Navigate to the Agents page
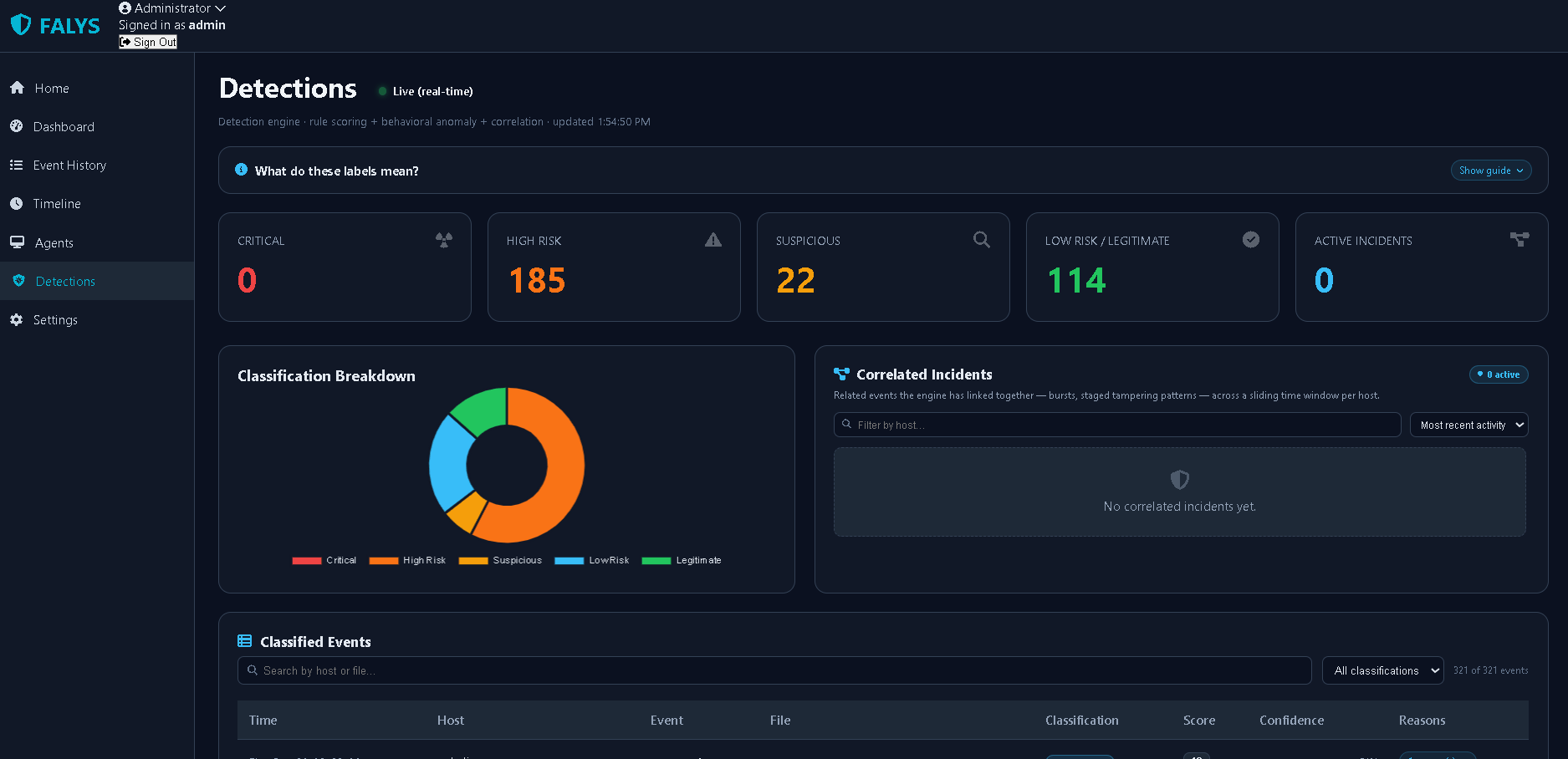Screen dimensions: 1568x759 click(97, 242)
